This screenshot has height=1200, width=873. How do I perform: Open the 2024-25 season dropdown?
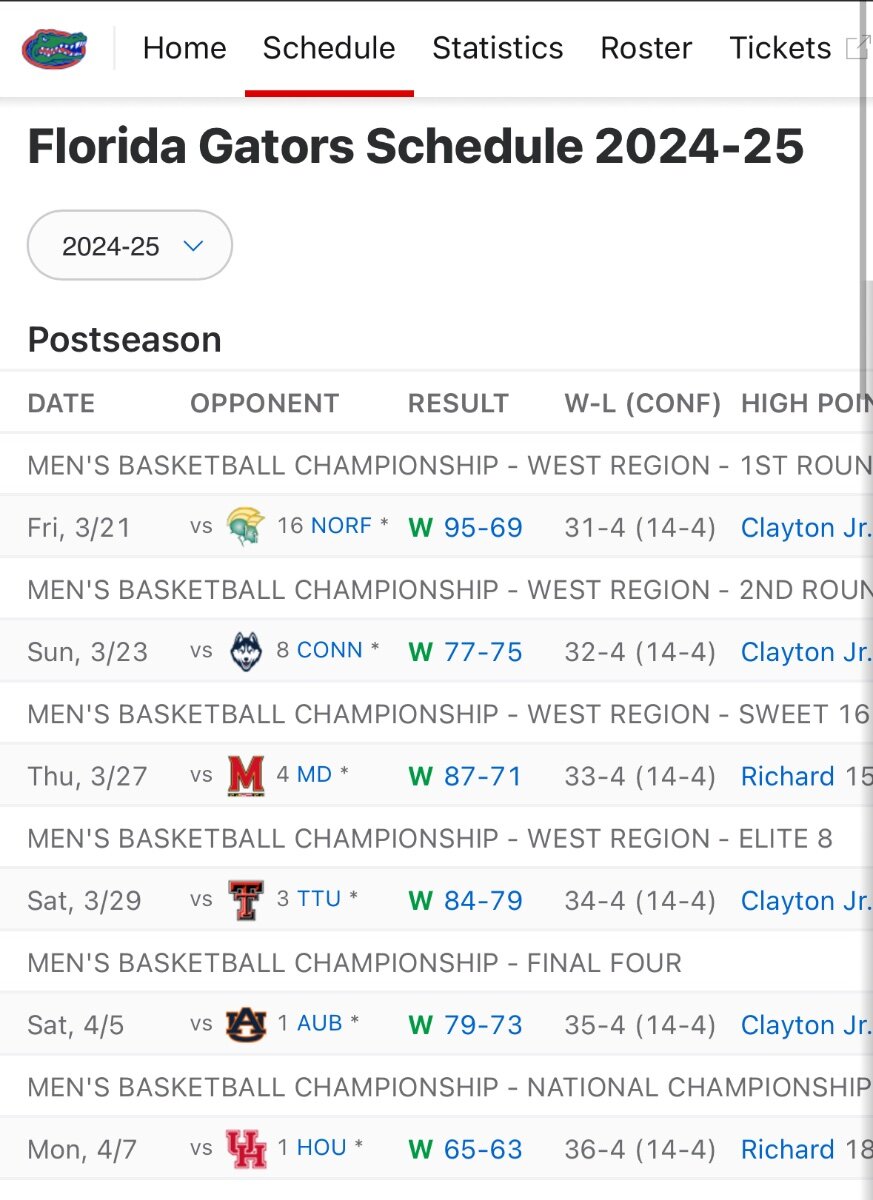(130, 246)
